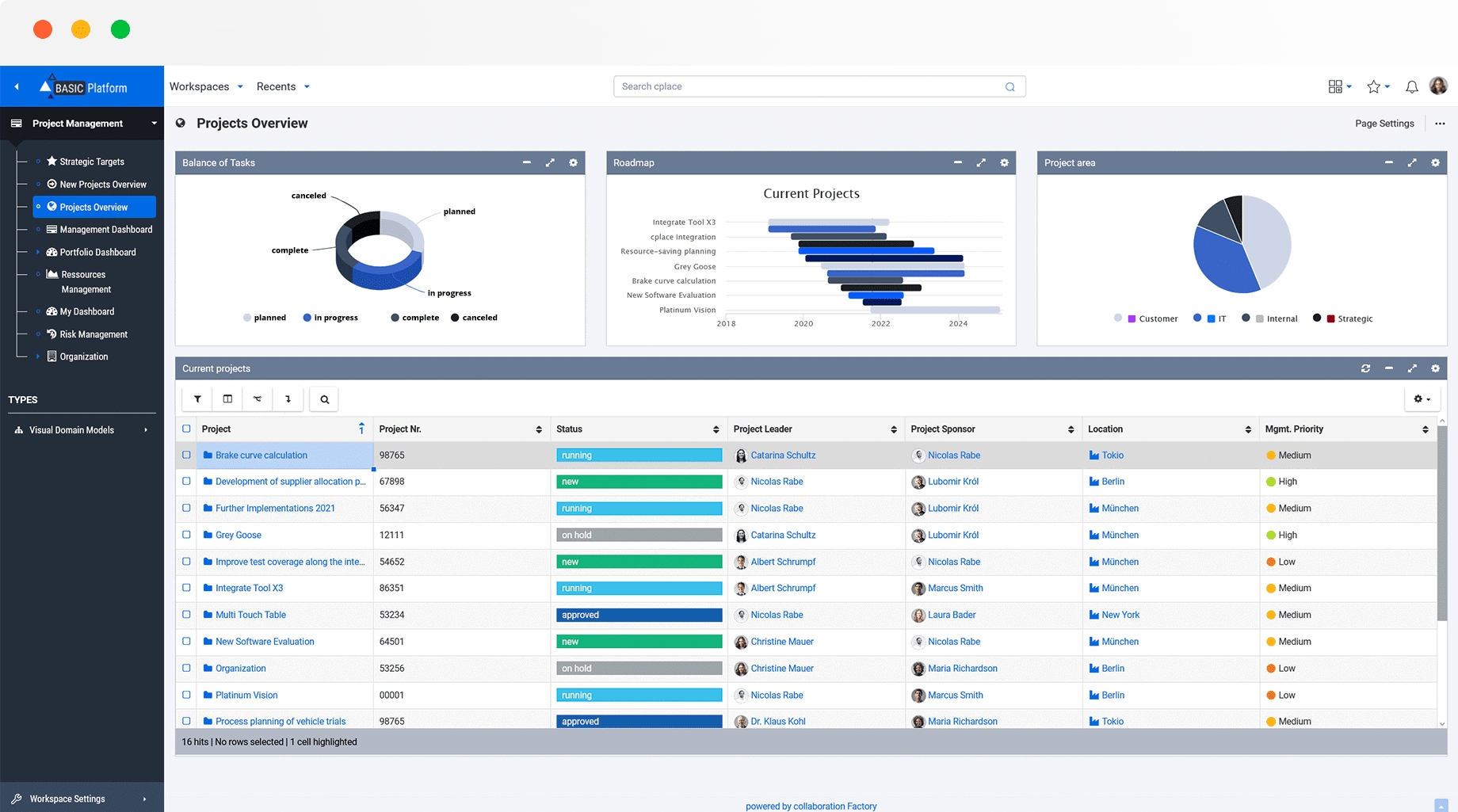1458x812 pixels.
Task: Open the filter tool in Current projects
Action: click(x=197, y=398)
